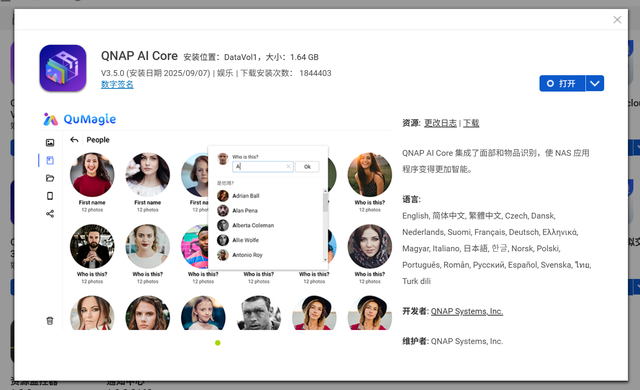Select the albums icon in QuMagie sidebar
This screenshot has height=390, width=640.
point(50,160)
